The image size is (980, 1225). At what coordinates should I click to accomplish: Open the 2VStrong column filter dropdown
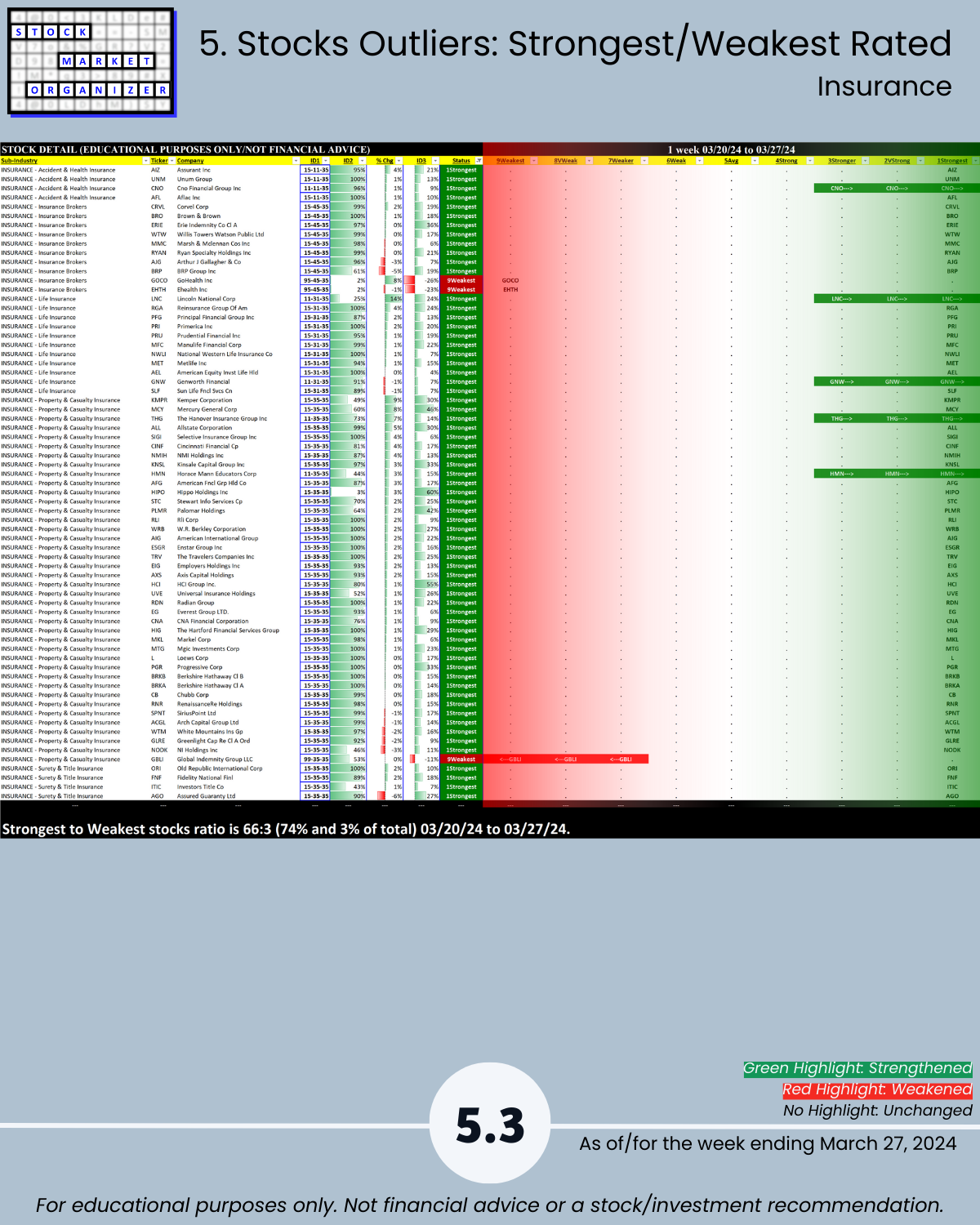pyautogui.click(x=920, y=161)
